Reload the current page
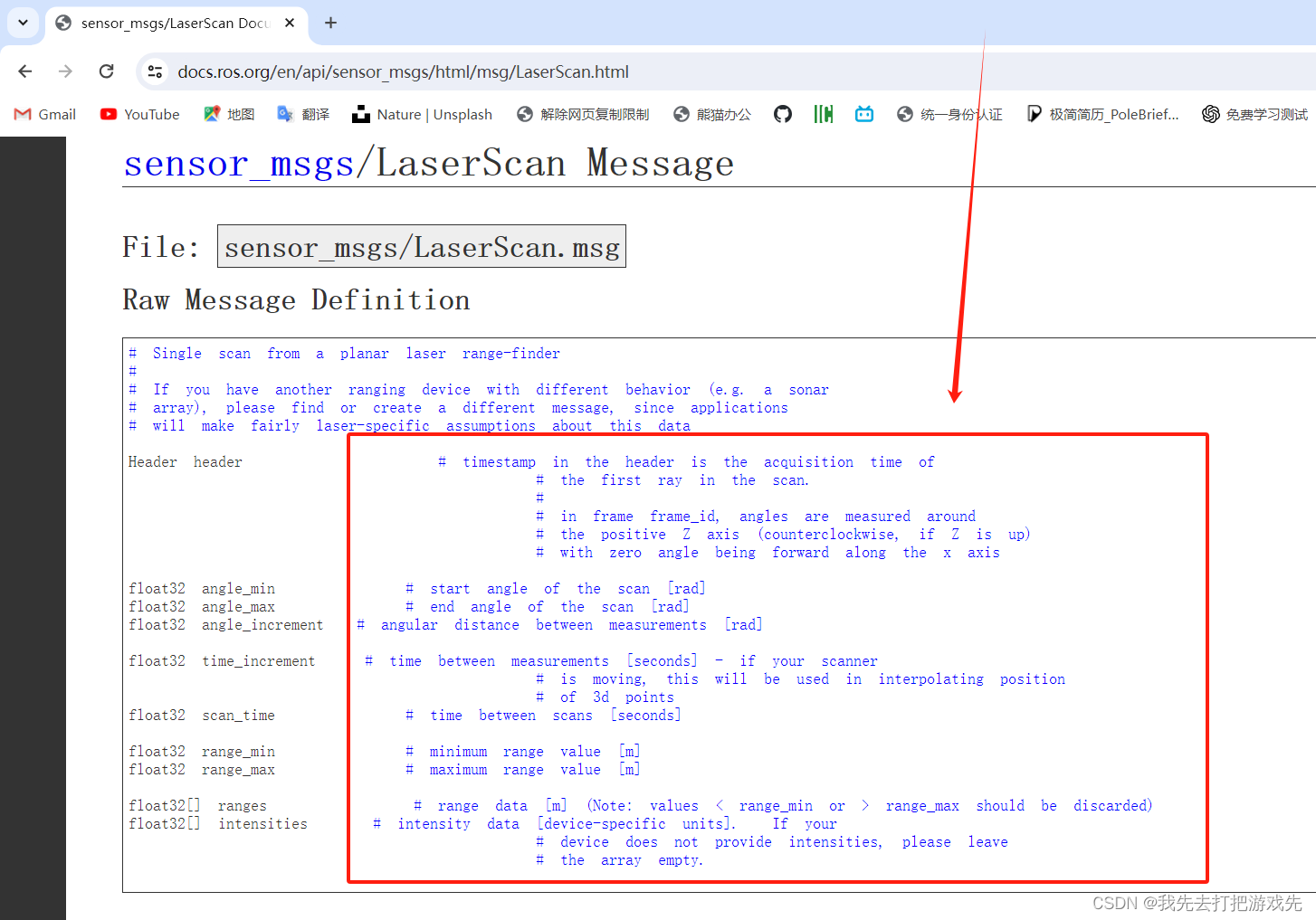The width and height of the screenshot is (1316, 920). click(x=106, y=71)
